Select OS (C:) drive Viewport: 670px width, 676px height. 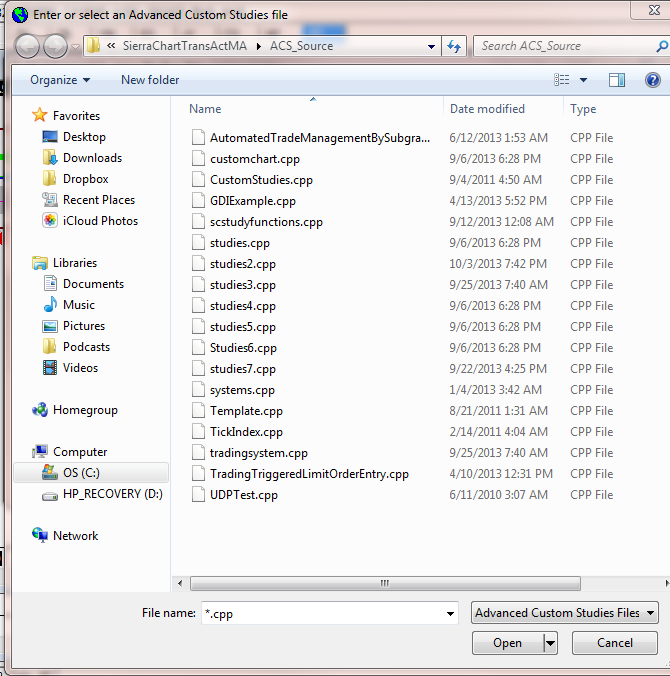coord(91,473)
